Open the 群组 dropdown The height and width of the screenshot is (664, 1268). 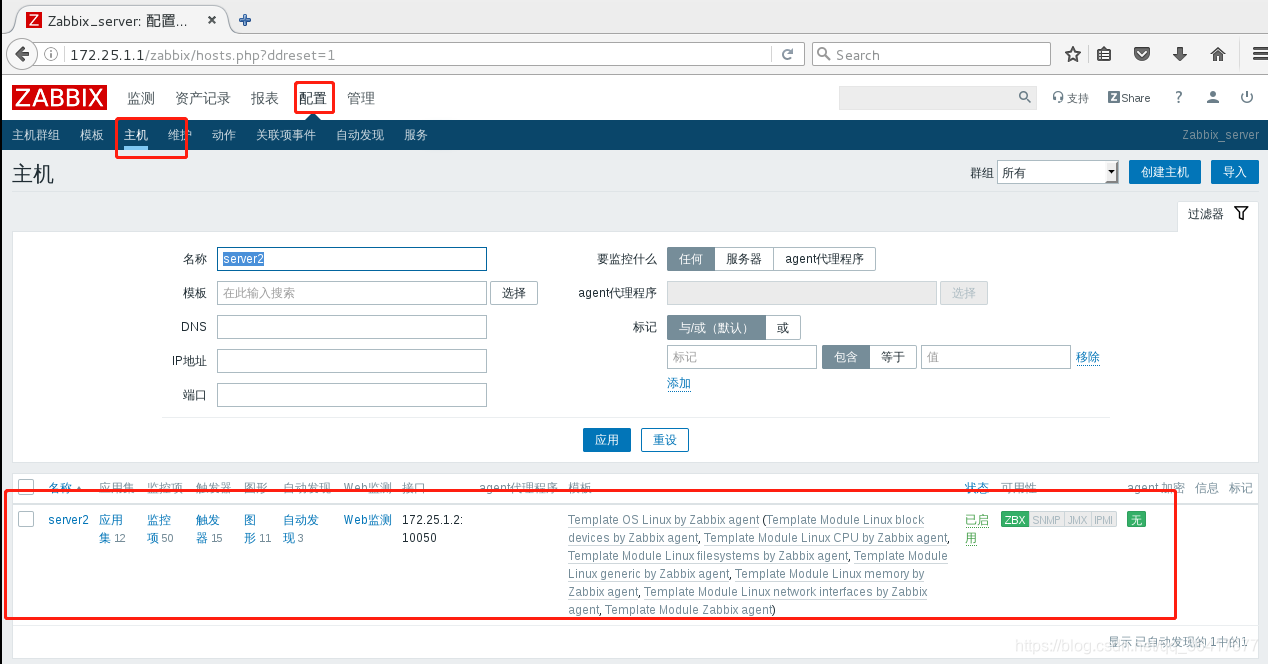click(x=1057, y=172)
